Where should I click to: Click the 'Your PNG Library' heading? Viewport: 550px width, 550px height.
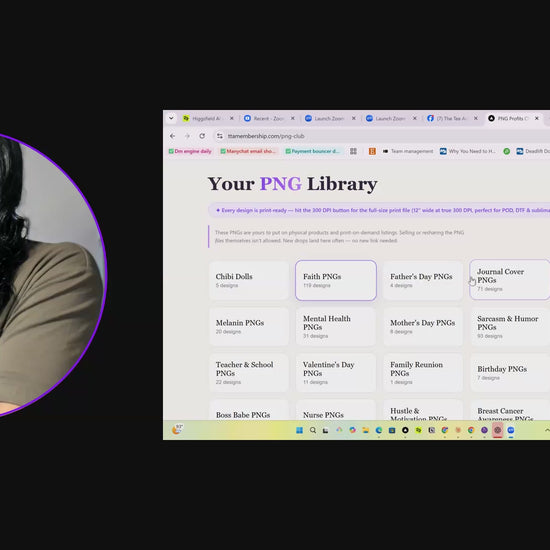point(292,184)
